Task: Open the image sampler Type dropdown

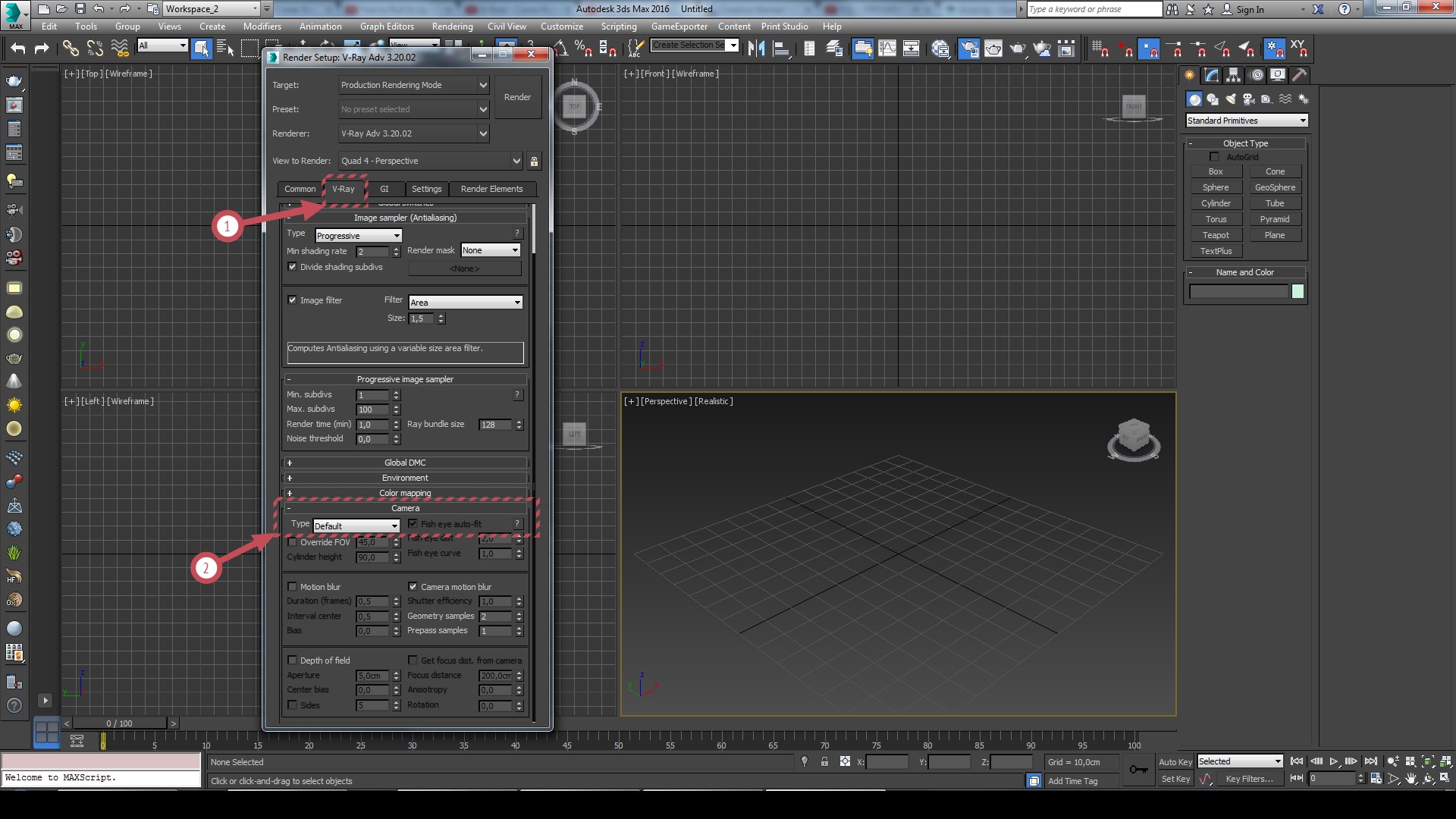Action: [x=358, y=236]
